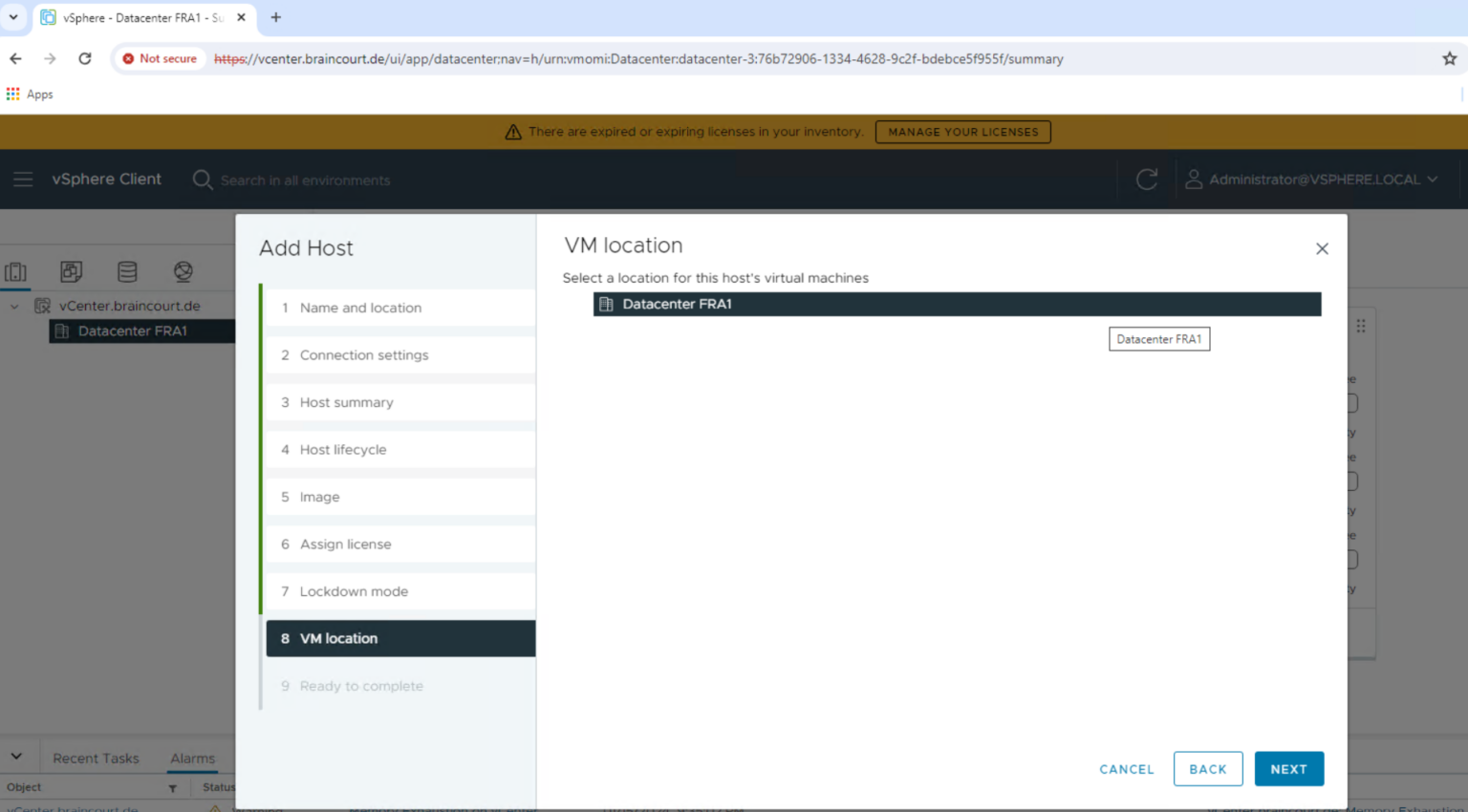1468x812 pixels.
Task: Open the Recent Tasks tab
Action: pyautogui.click(x=97, y=758)
